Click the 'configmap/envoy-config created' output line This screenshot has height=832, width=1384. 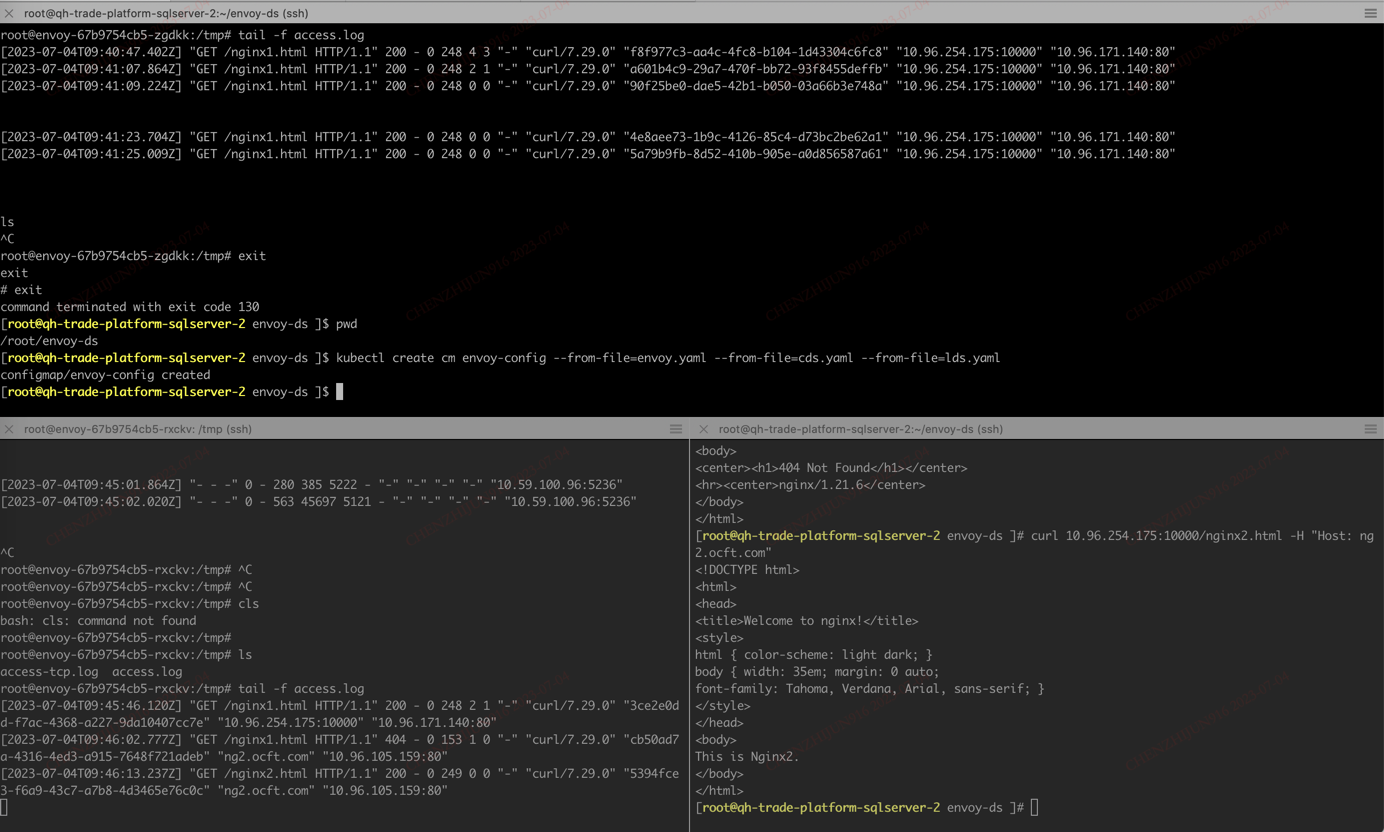tap(105, 375)
